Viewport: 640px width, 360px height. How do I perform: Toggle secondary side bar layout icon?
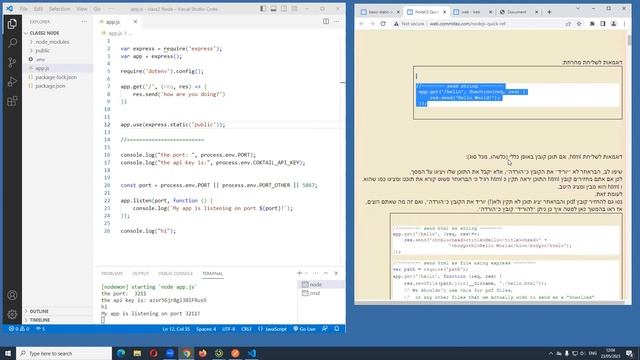(284, 9)
